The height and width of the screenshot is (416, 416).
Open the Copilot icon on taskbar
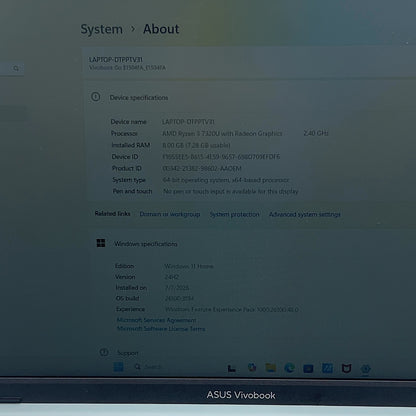[x=252, y=368]
